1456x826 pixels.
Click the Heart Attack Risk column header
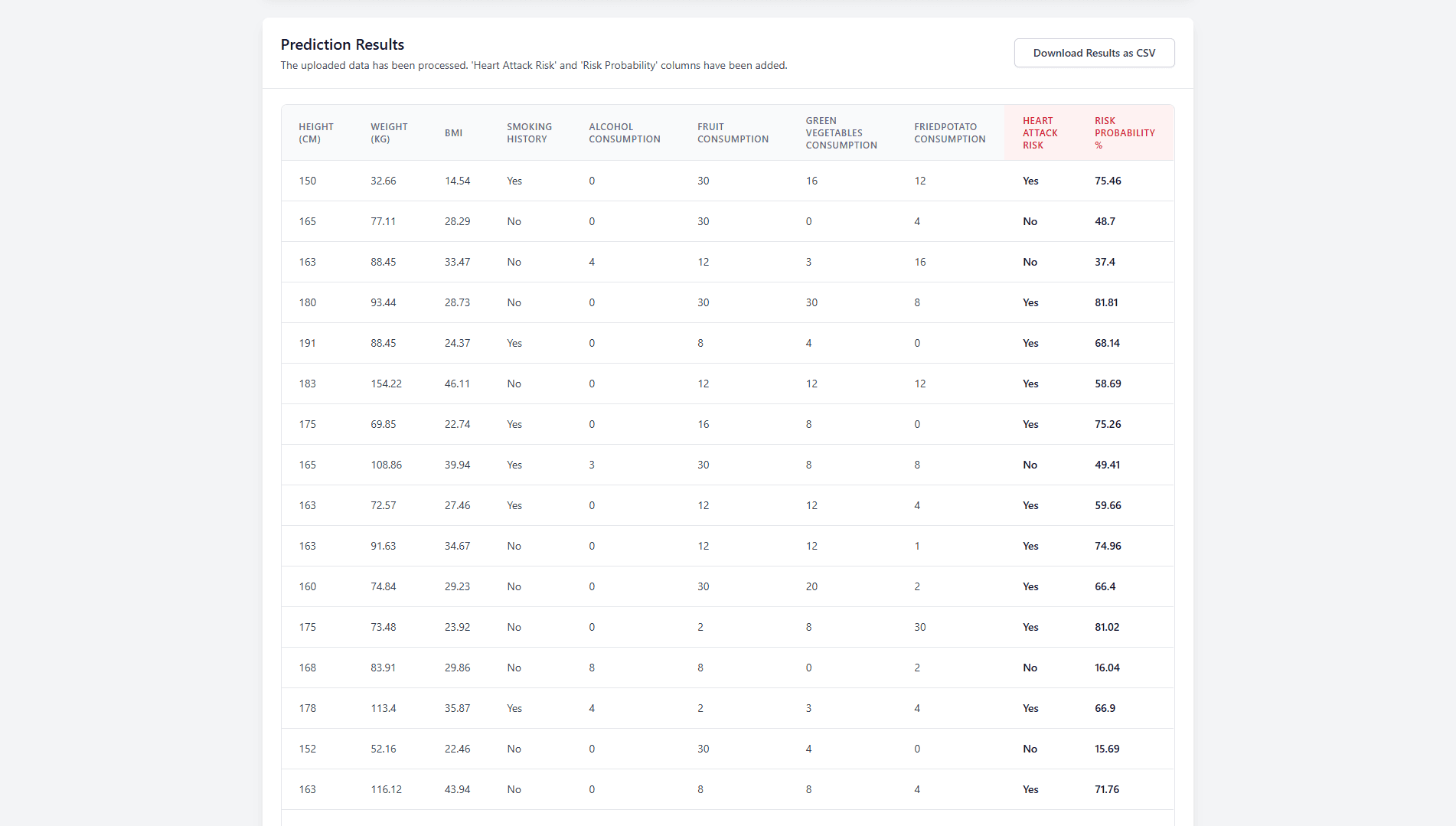tap(1040, 133)
